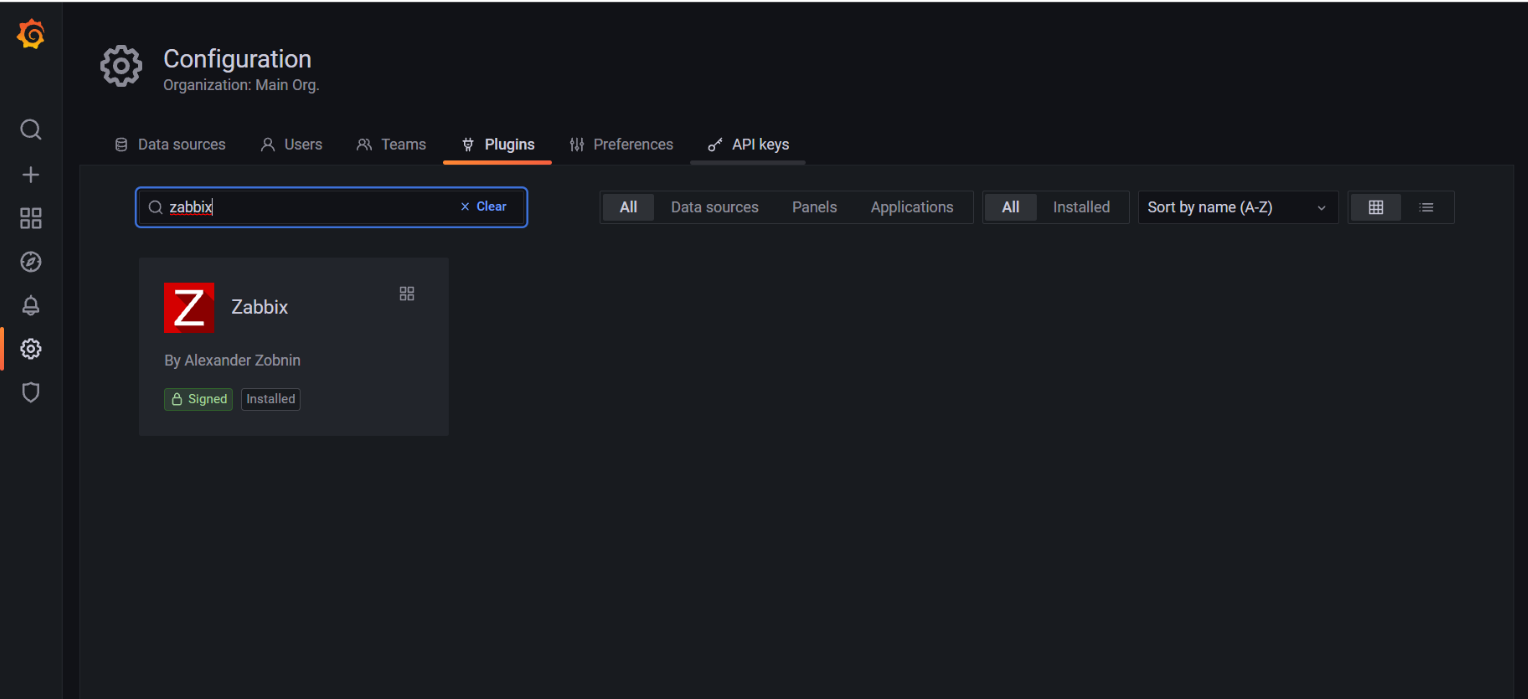The width and height of the screenshot is (1528, 699).
Task: Filter plugins by Panels type
Action: click(815, 207)
